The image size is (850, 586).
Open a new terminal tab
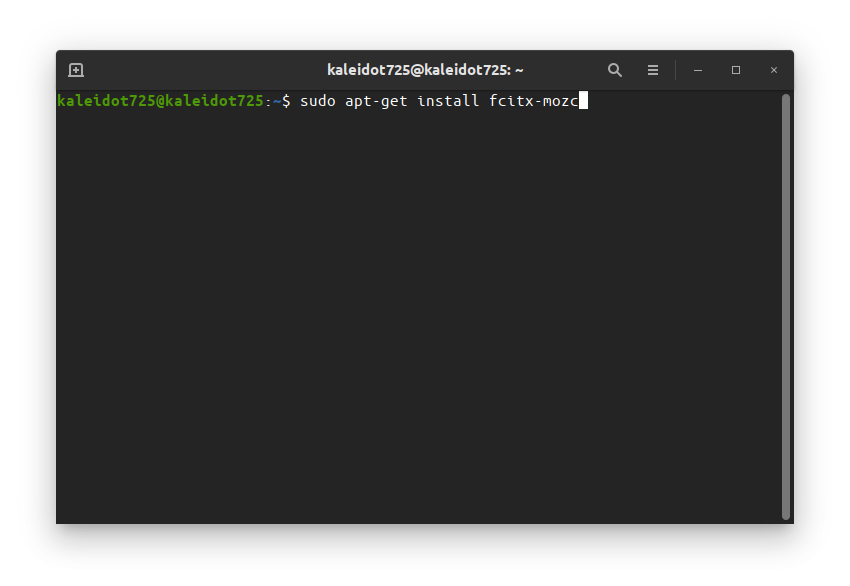pos(76,70)
